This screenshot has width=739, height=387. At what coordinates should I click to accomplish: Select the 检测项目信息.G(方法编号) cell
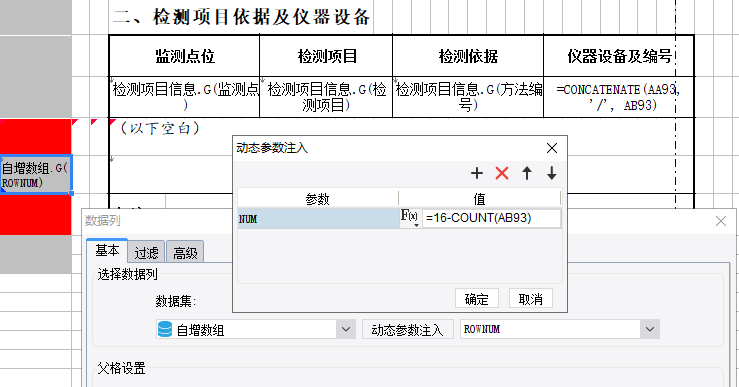tap(468, 97)
